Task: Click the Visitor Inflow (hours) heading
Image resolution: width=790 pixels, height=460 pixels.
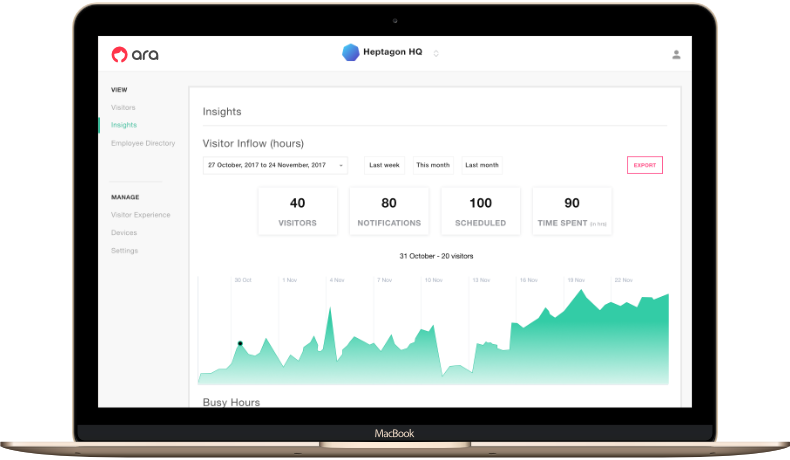Action: 253,144
